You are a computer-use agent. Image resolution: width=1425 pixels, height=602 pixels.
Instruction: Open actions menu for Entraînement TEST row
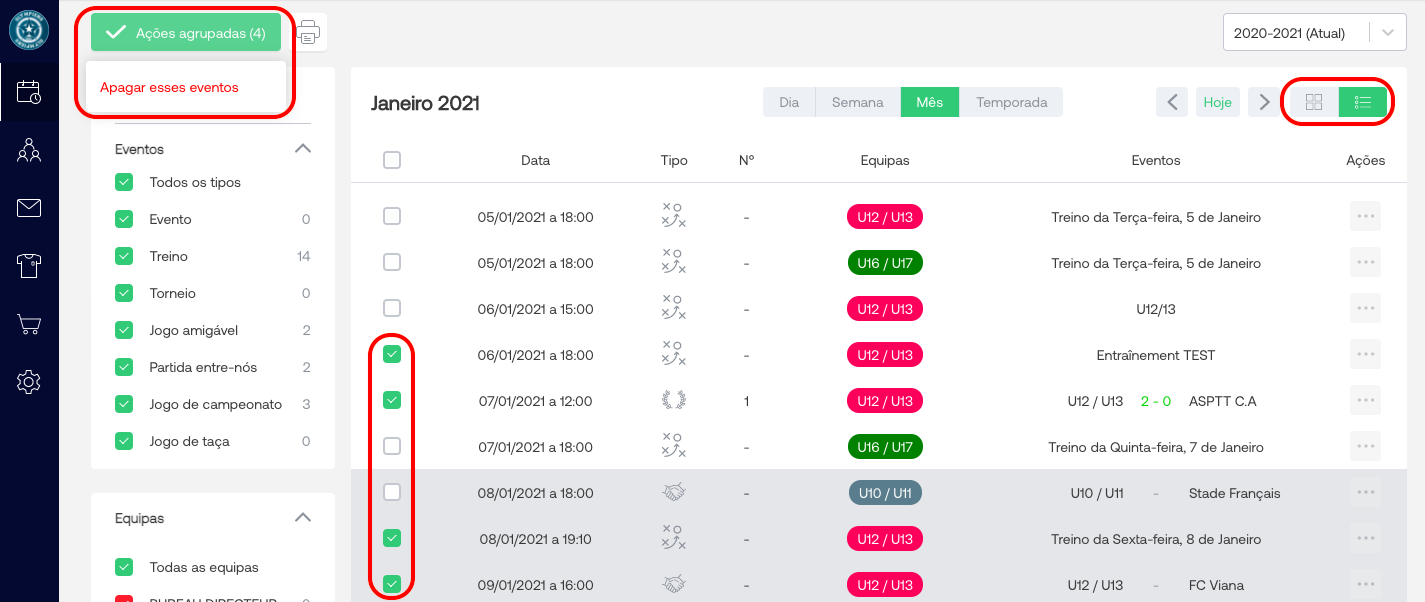click(1365, 355)
